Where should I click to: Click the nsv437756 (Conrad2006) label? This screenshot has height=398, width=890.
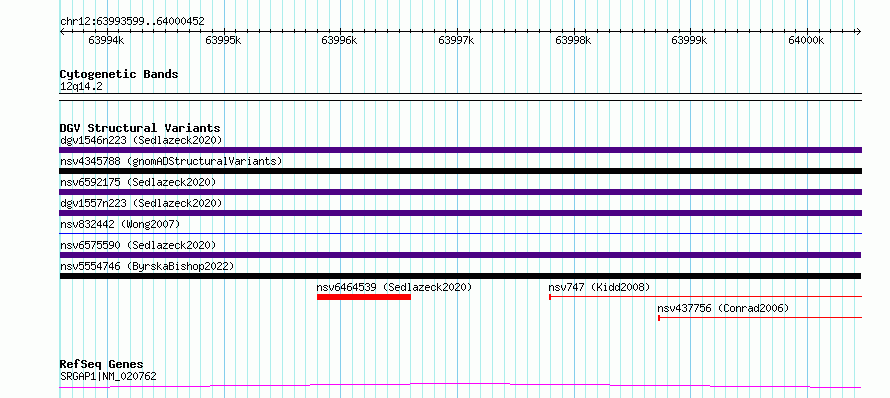tap(723, 308)
